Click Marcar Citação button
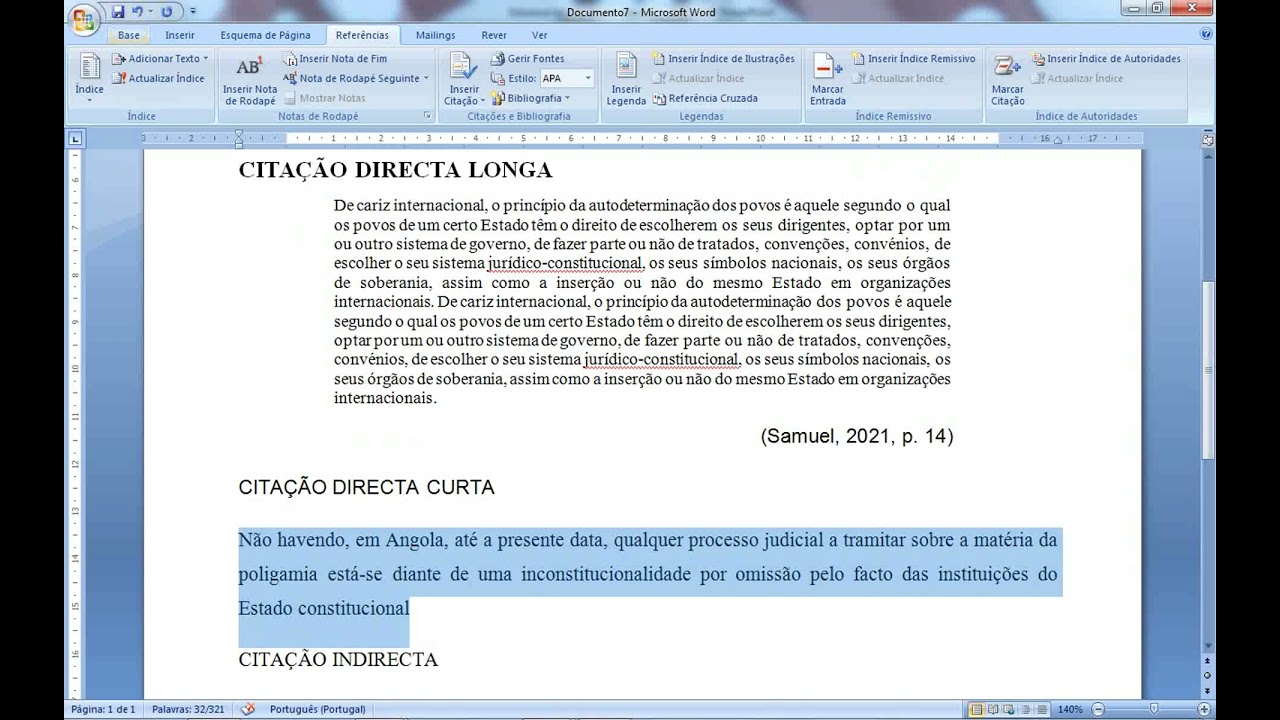 1007,80
